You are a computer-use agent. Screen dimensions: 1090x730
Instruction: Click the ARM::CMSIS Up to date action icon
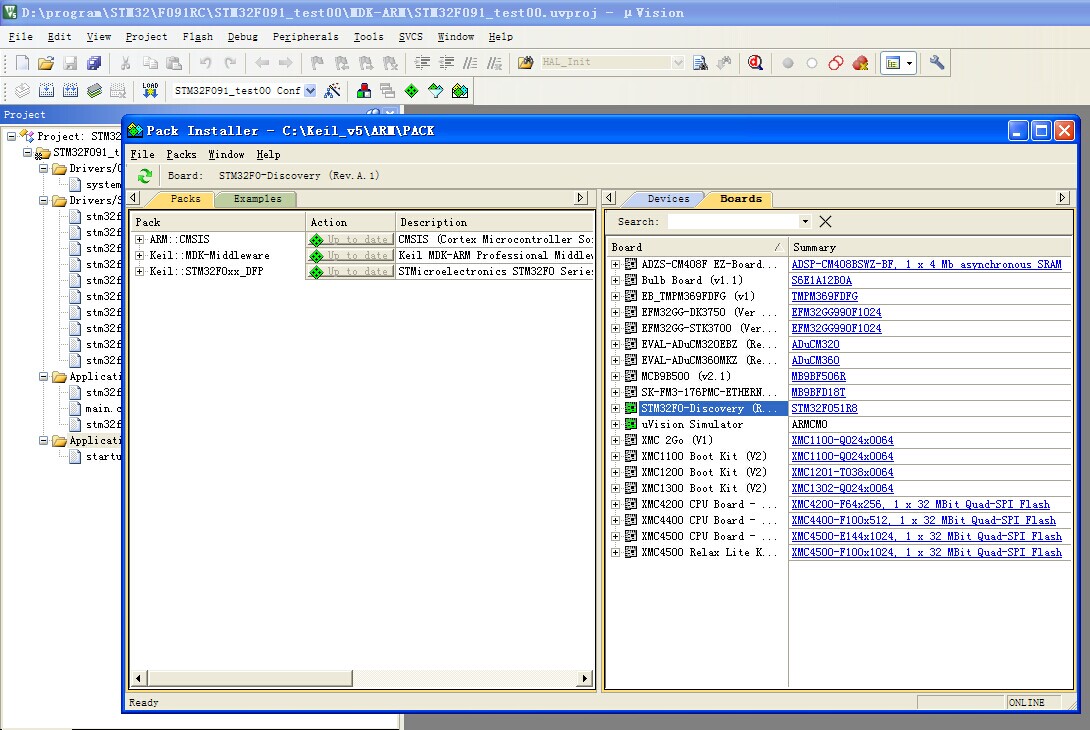[316, 240]
